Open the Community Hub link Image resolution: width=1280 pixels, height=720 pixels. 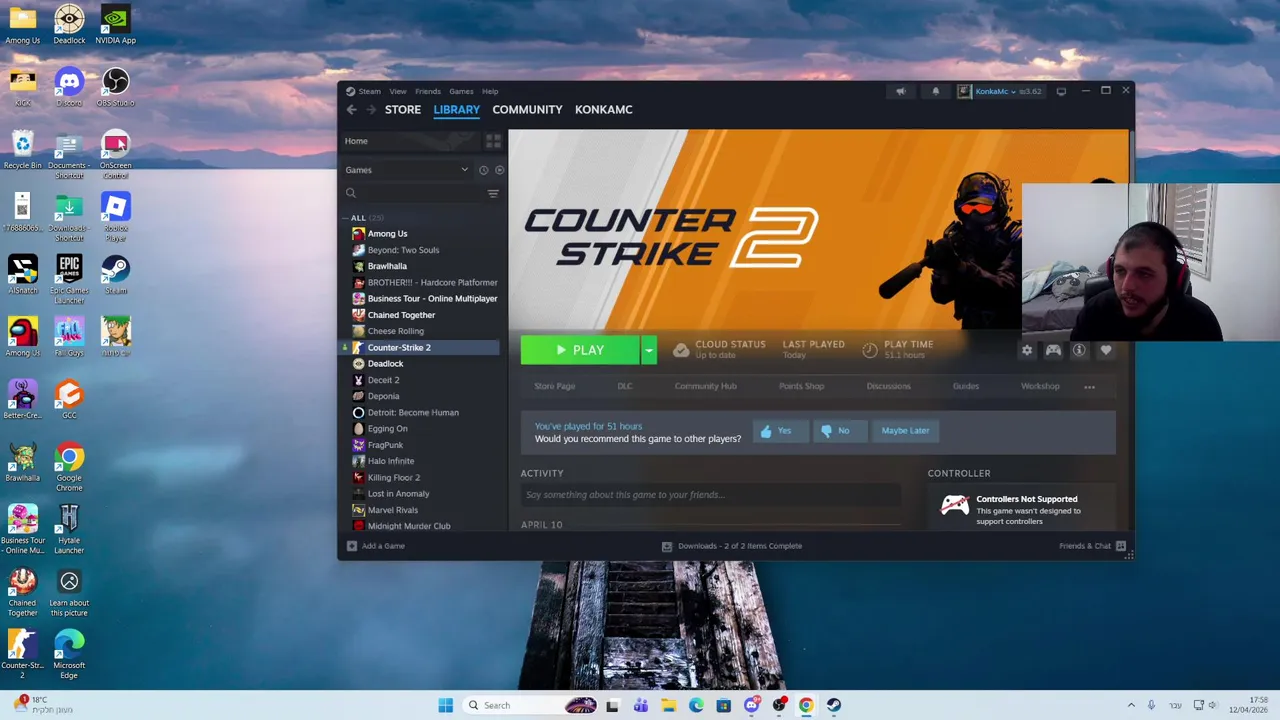[x=705, y=386]
